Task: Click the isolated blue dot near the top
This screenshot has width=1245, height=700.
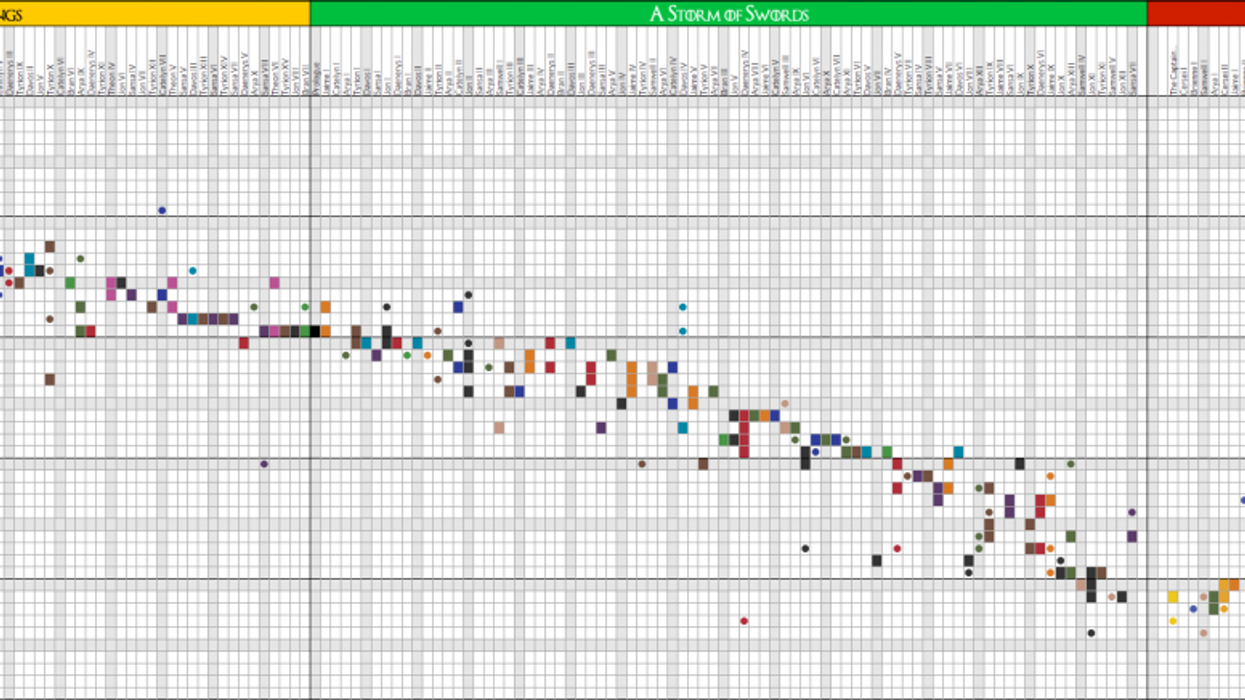Action: pyautogui.click(x=162, y=210)
